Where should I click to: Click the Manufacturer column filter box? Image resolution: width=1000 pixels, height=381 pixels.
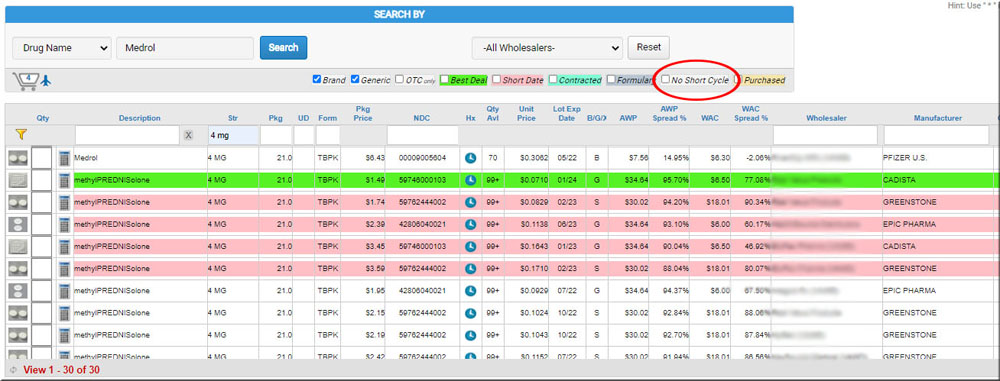point(936,135)
